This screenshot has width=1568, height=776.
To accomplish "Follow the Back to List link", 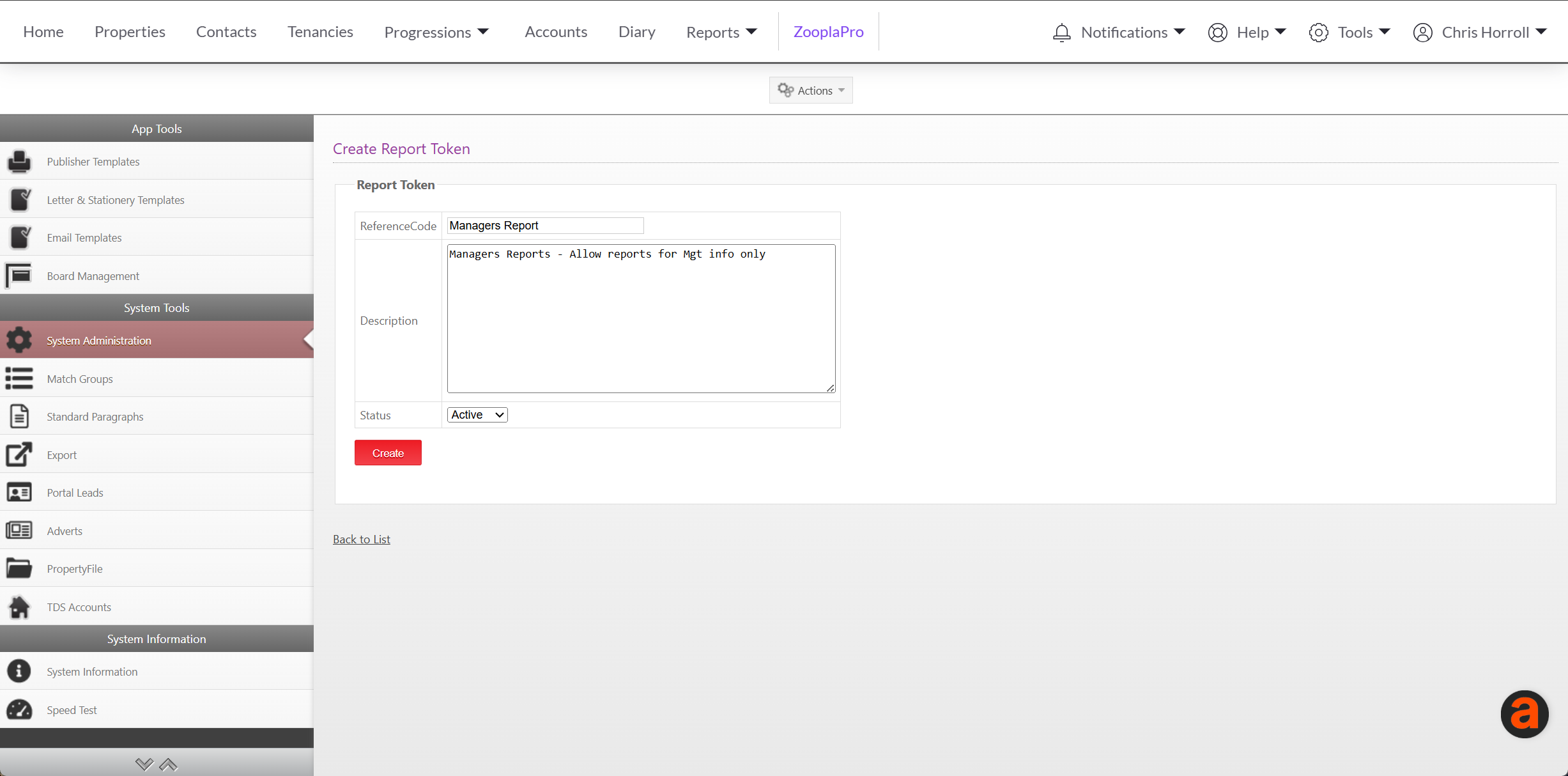I will [x=362, y=539].
